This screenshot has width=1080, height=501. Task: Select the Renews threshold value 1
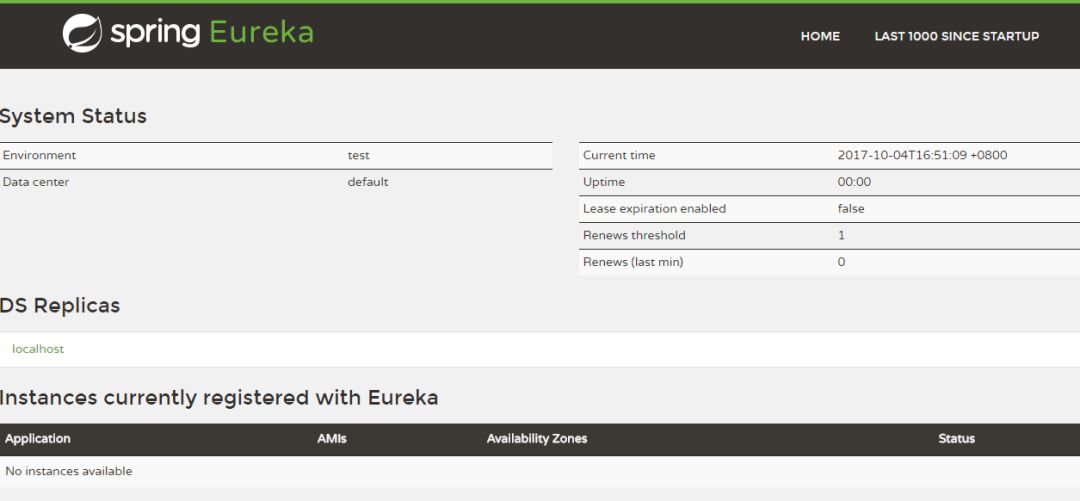pyautogui.click(x=841, y=235)
